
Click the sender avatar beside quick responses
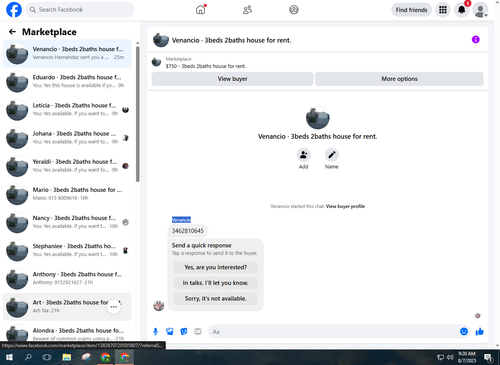point(159,305)
